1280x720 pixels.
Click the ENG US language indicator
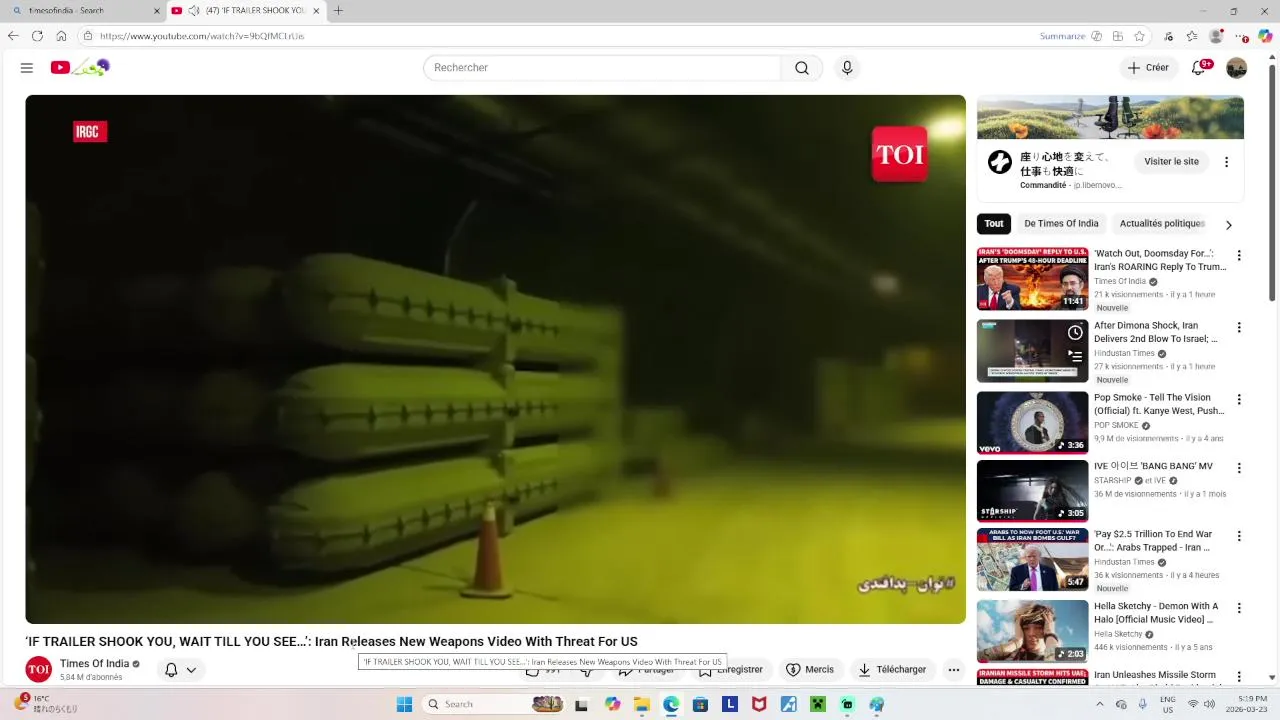tap(1167, 704)
